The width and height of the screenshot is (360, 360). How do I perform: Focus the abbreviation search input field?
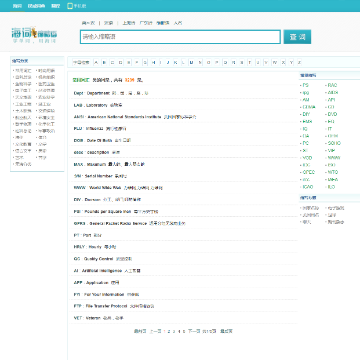point(180,37)
